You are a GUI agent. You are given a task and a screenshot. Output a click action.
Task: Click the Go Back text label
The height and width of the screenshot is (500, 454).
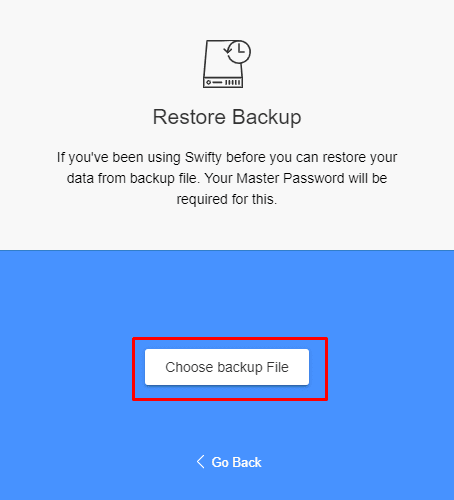(237, 462)
